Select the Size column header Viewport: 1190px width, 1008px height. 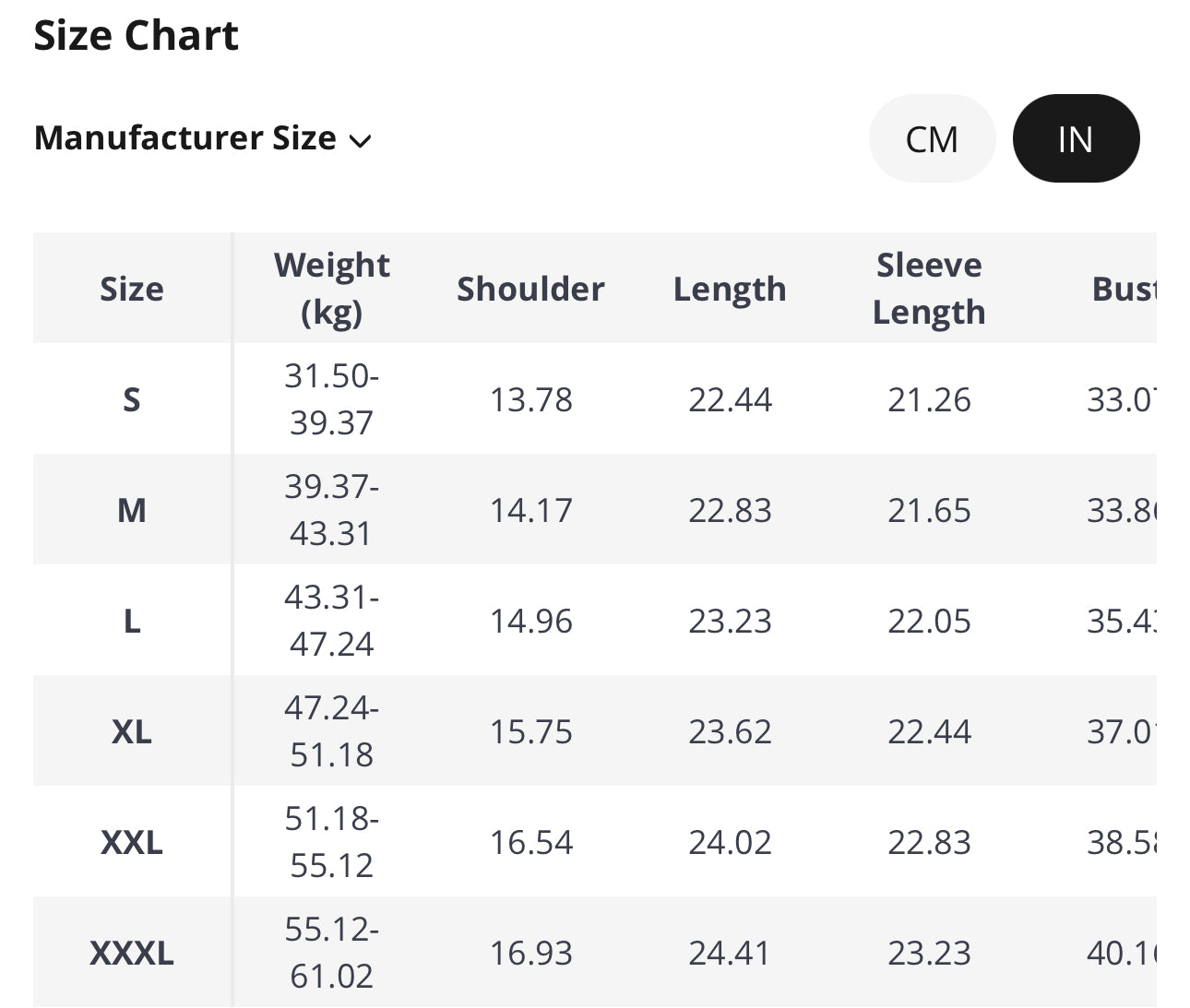(132, 289)
